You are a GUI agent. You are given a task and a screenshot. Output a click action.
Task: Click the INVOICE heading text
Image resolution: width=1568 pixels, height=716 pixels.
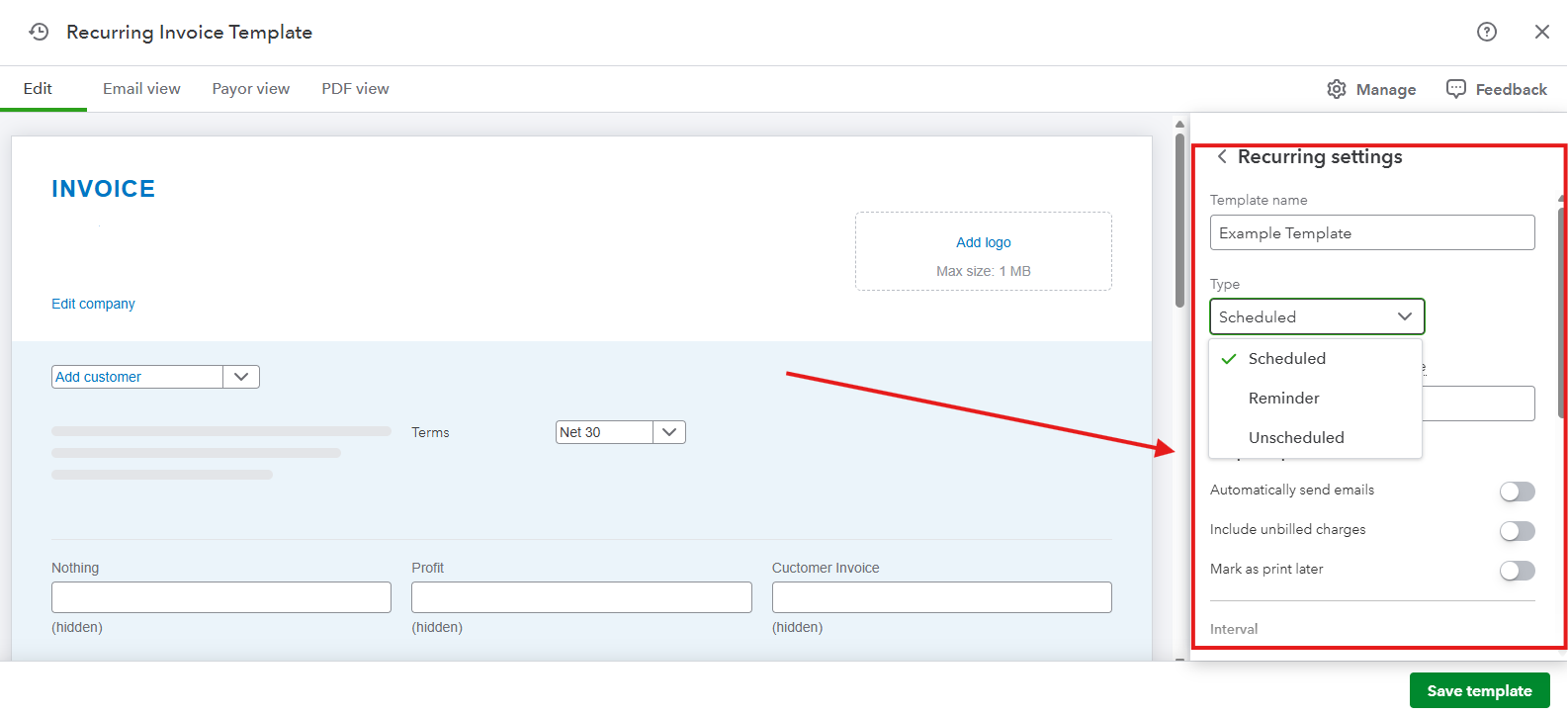coord(103,189)
